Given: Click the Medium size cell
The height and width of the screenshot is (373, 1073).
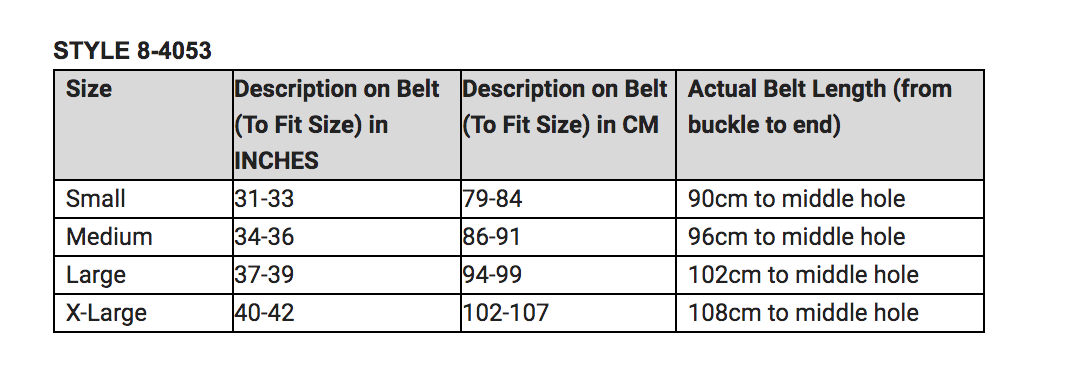Looking at the screenshot, I should [x=143, y=237].
